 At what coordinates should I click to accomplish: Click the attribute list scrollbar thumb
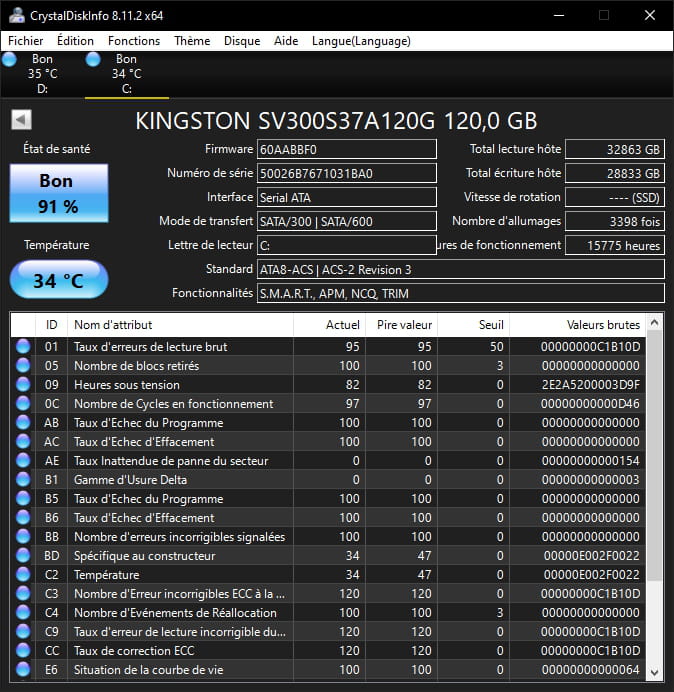(655, 457)
